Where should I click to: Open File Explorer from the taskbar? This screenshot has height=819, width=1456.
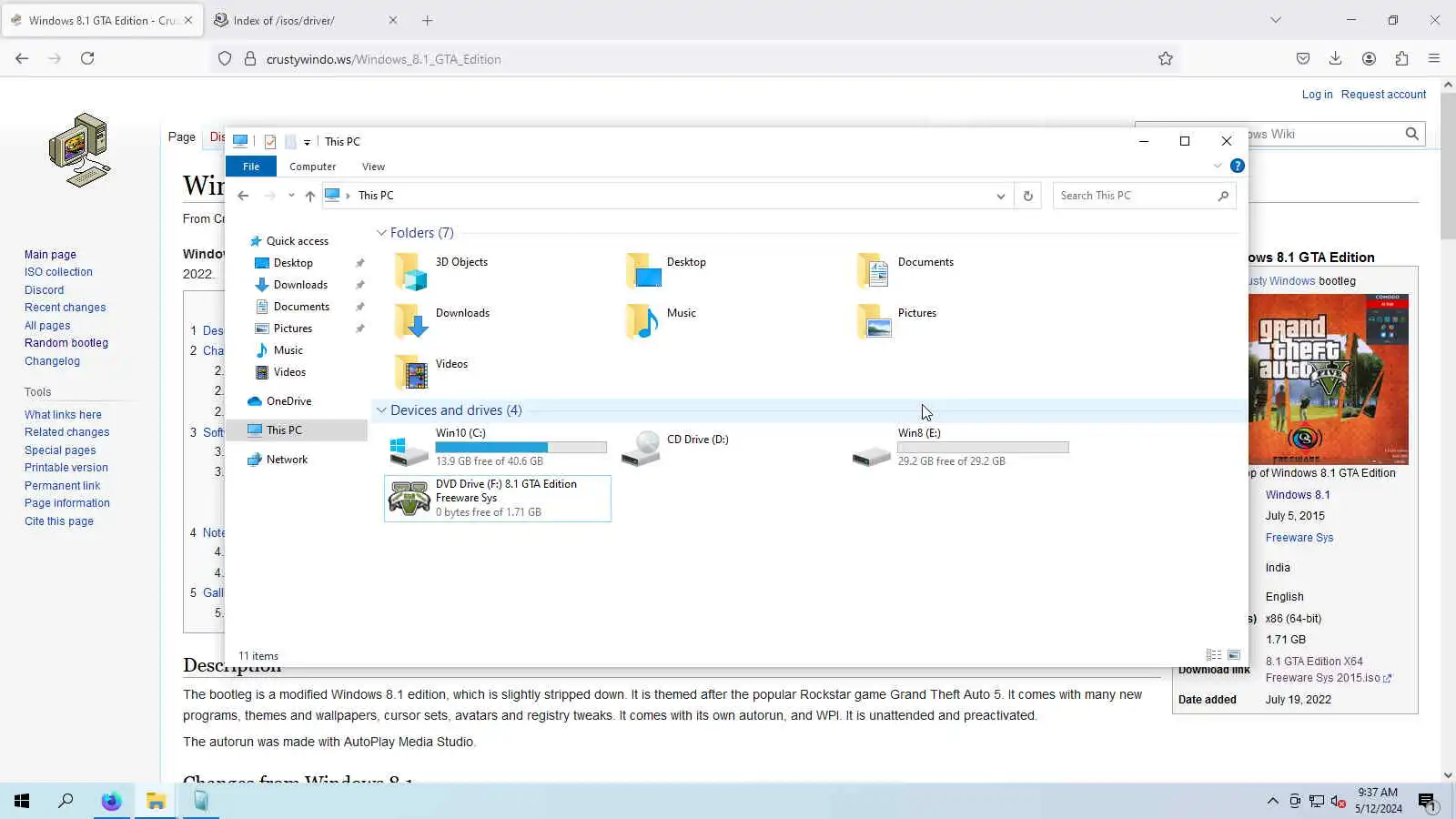click(156, 801)
